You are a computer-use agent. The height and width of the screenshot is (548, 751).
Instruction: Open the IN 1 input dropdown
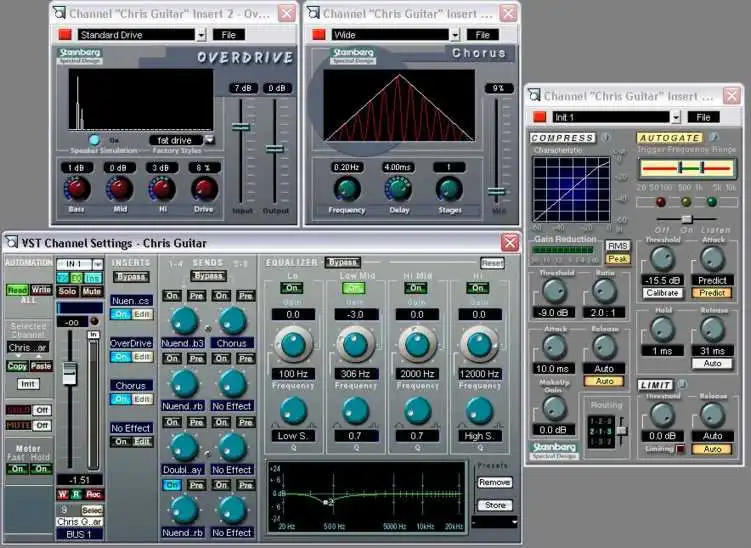click(98, 264)
